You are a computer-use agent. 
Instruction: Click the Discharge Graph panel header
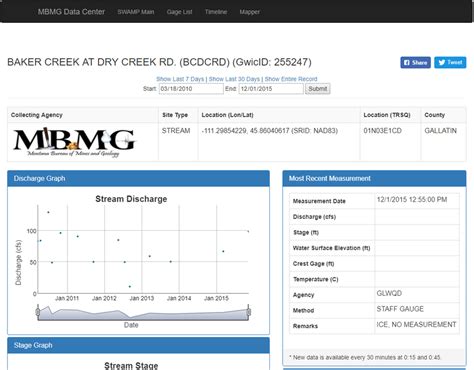click(138, 178)
